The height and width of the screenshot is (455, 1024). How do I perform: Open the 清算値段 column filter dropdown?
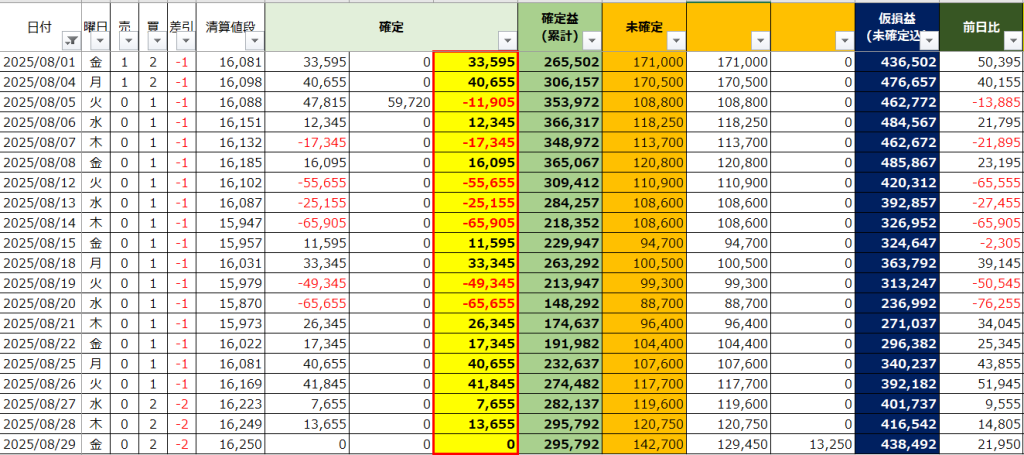pyautogui.click(x=255, y=41)
